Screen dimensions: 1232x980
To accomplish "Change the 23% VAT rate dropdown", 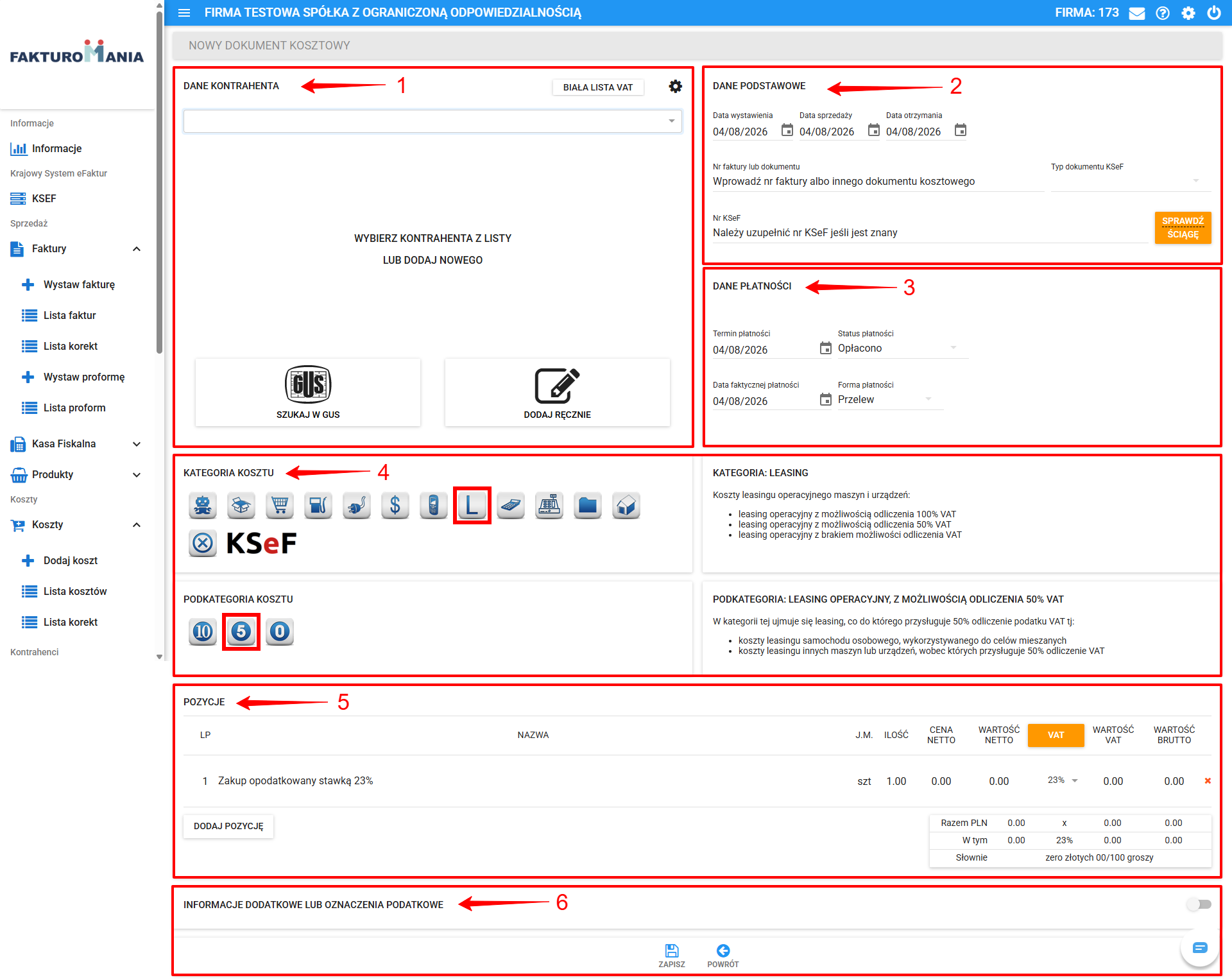I will (1063, 780).
